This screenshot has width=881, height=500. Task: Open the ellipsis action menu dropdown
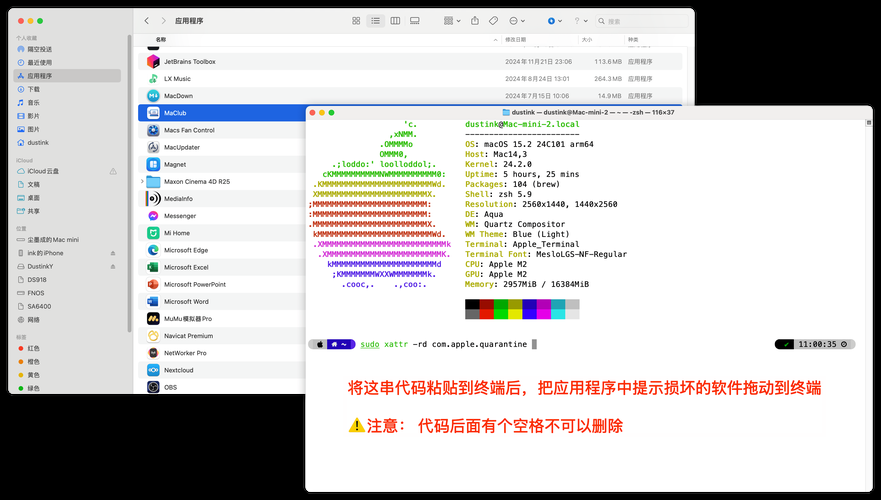click(517, 21)
